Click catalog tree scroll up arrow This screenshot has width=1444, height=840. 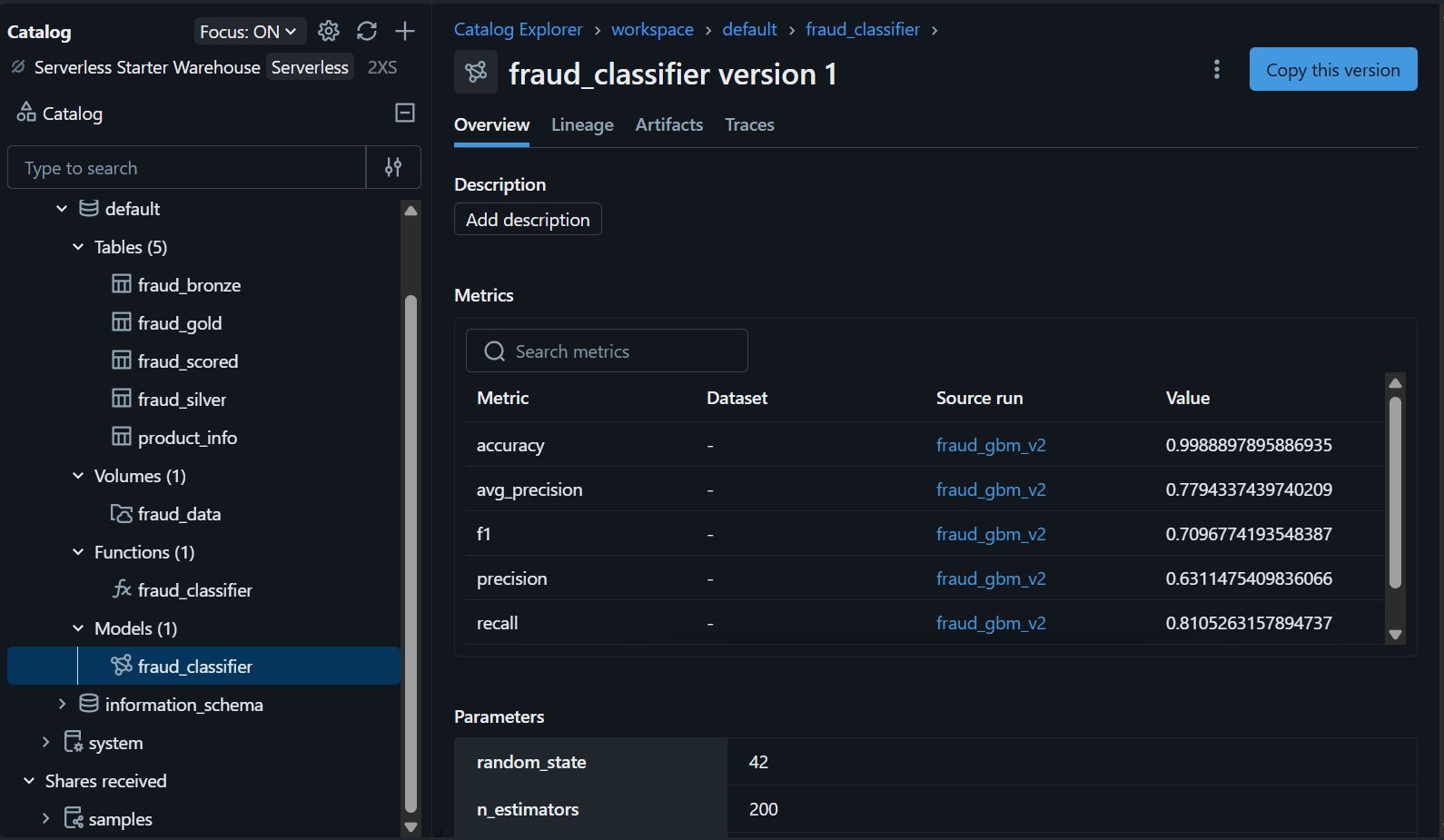pyautogui.click(x=410, y=211)
